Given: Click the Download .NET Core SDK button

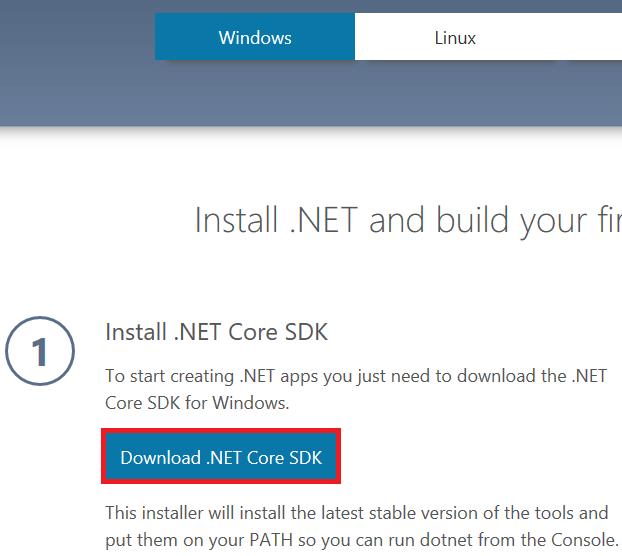Looking at the screenshot, I should [x=221, y=456].
